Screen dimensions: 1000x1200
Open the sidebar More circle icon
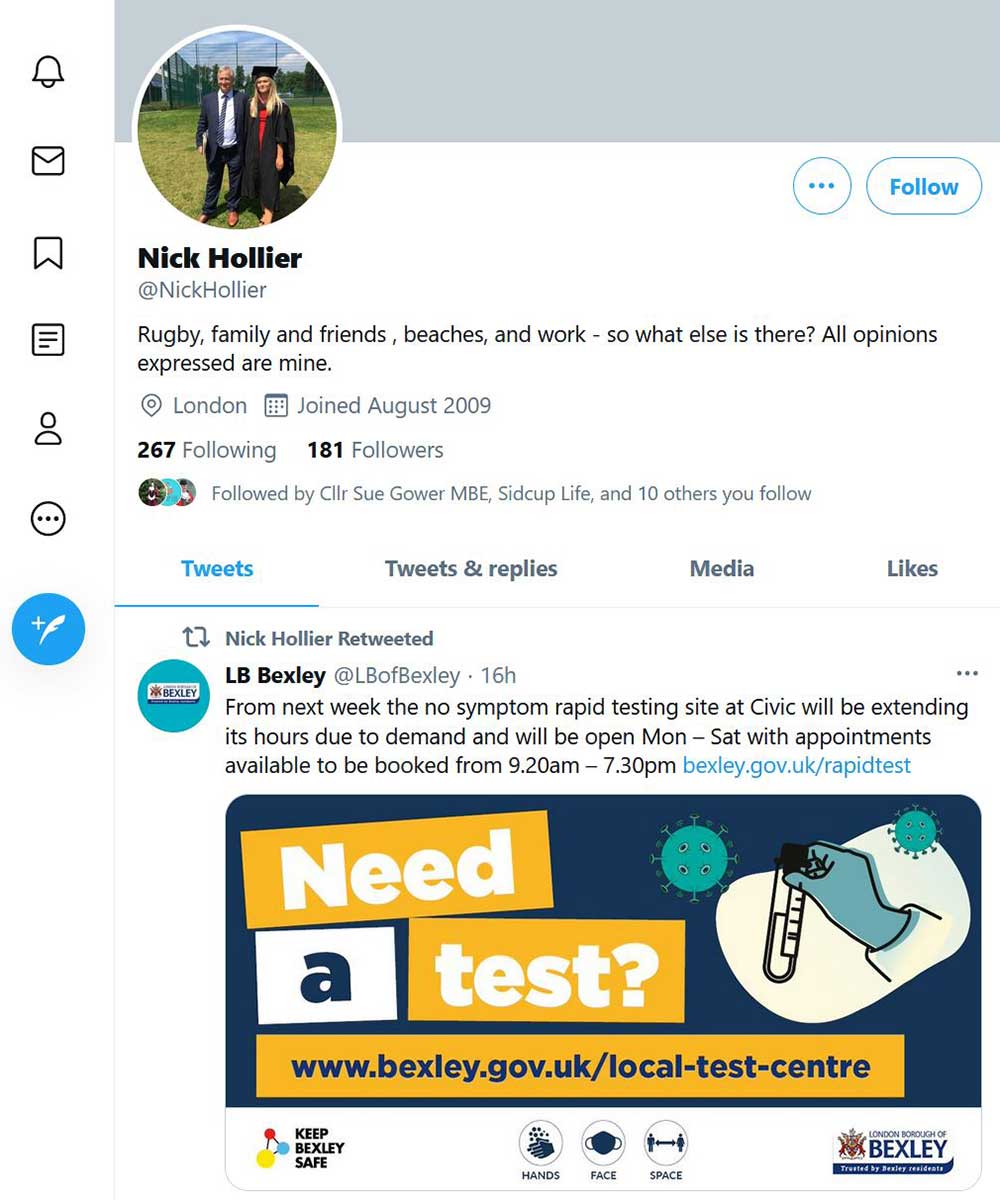(x=48, y=518)
